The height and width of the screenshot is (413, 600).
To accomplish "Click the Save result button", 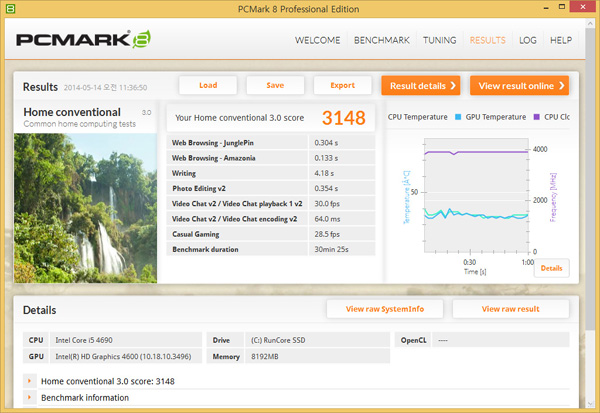I will pos(275,85).
